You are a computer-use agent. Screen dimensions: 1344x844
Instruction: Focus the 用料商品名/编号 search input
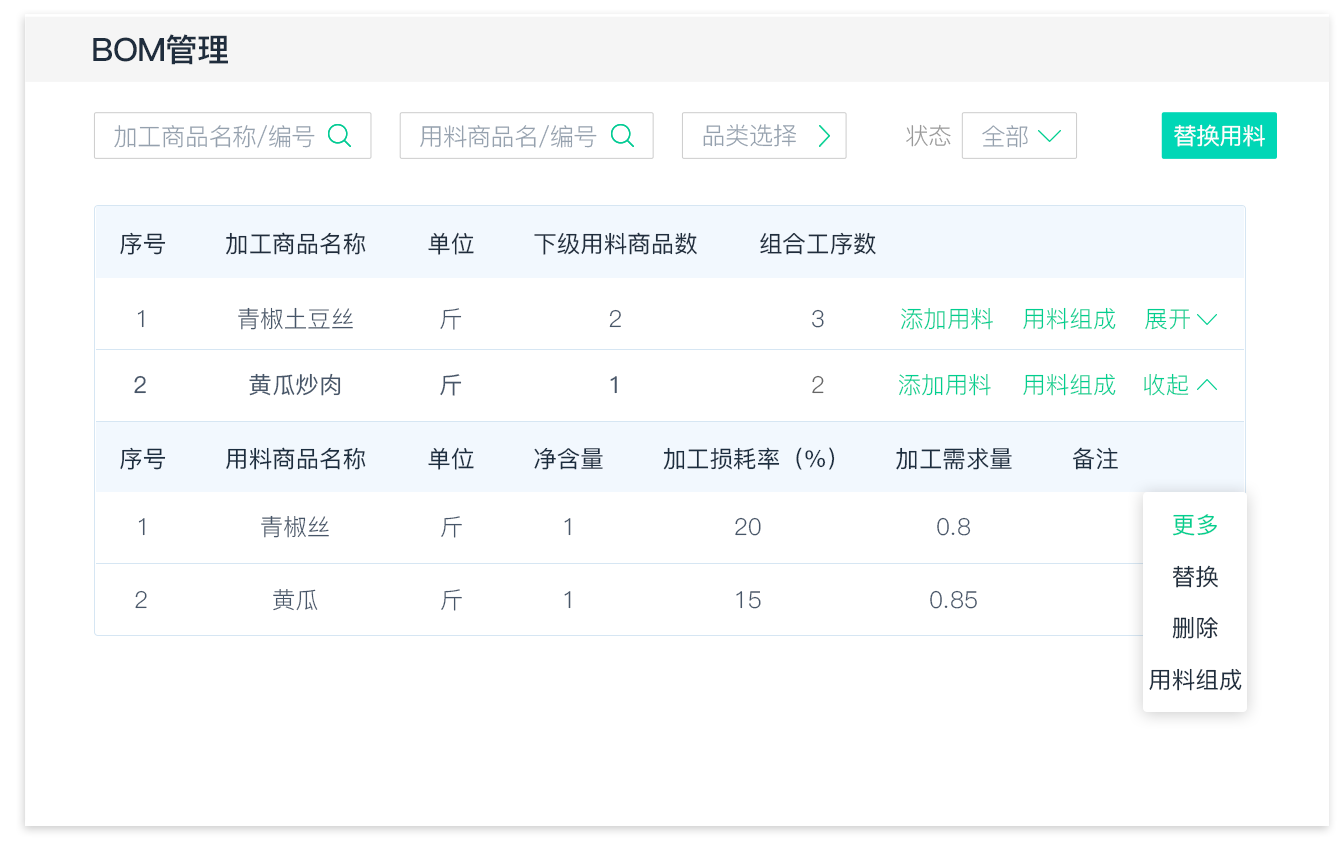[506, 136]
